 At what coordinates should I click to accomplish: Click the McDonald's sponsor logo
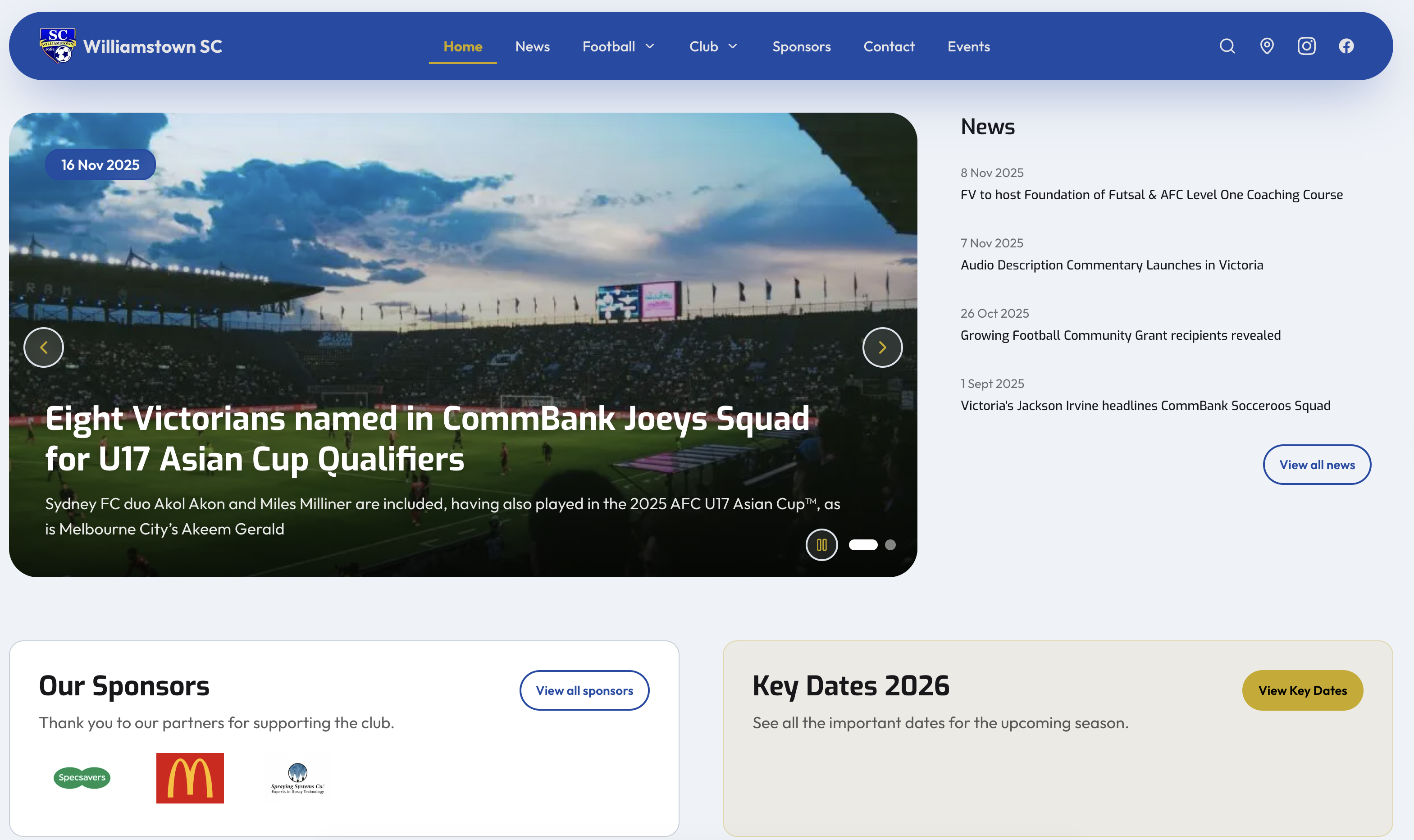click(190, 778)
